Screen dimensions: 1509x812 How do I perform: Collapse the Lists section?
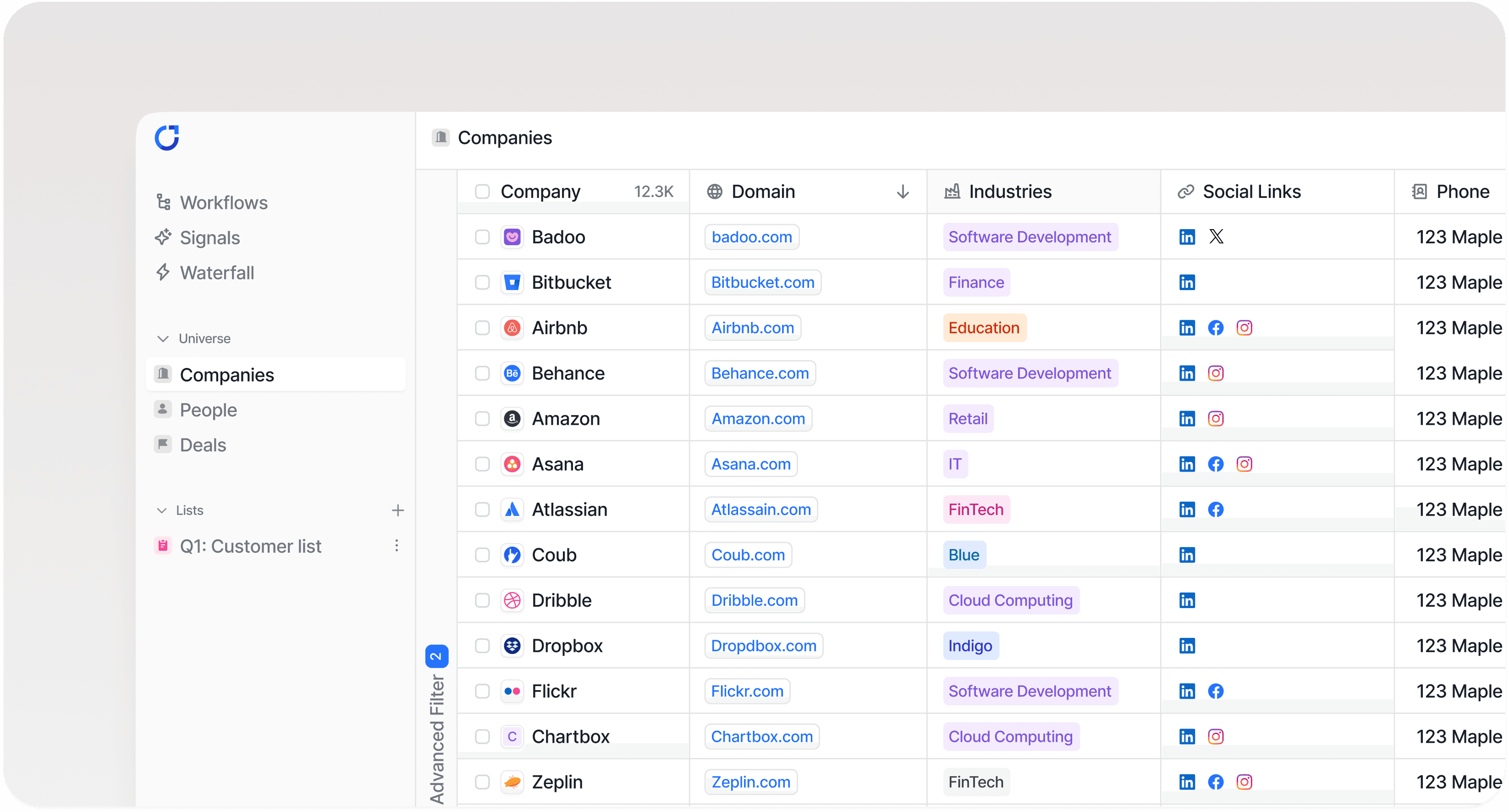coord(162,510)
